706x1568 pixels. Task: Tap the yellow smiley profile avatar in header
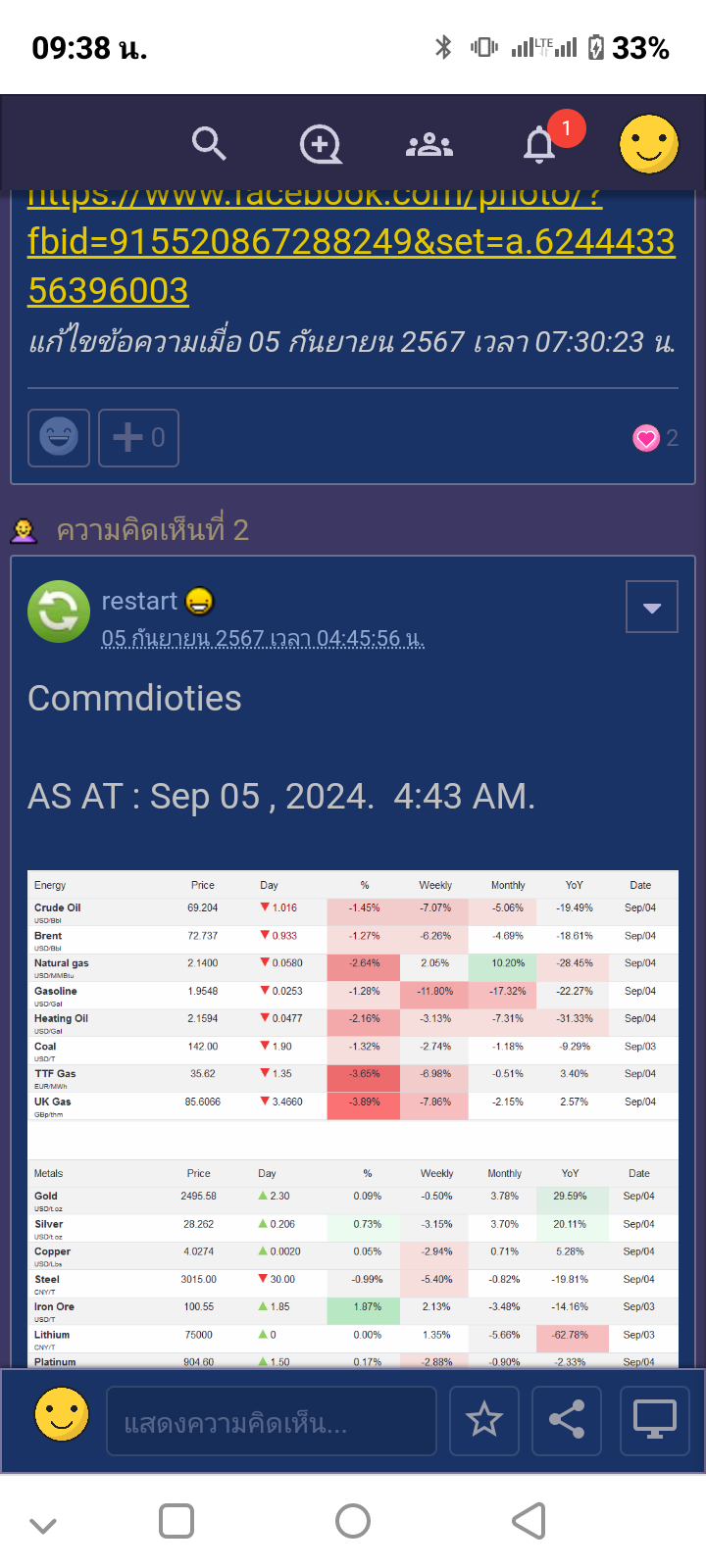coord(648,144)
